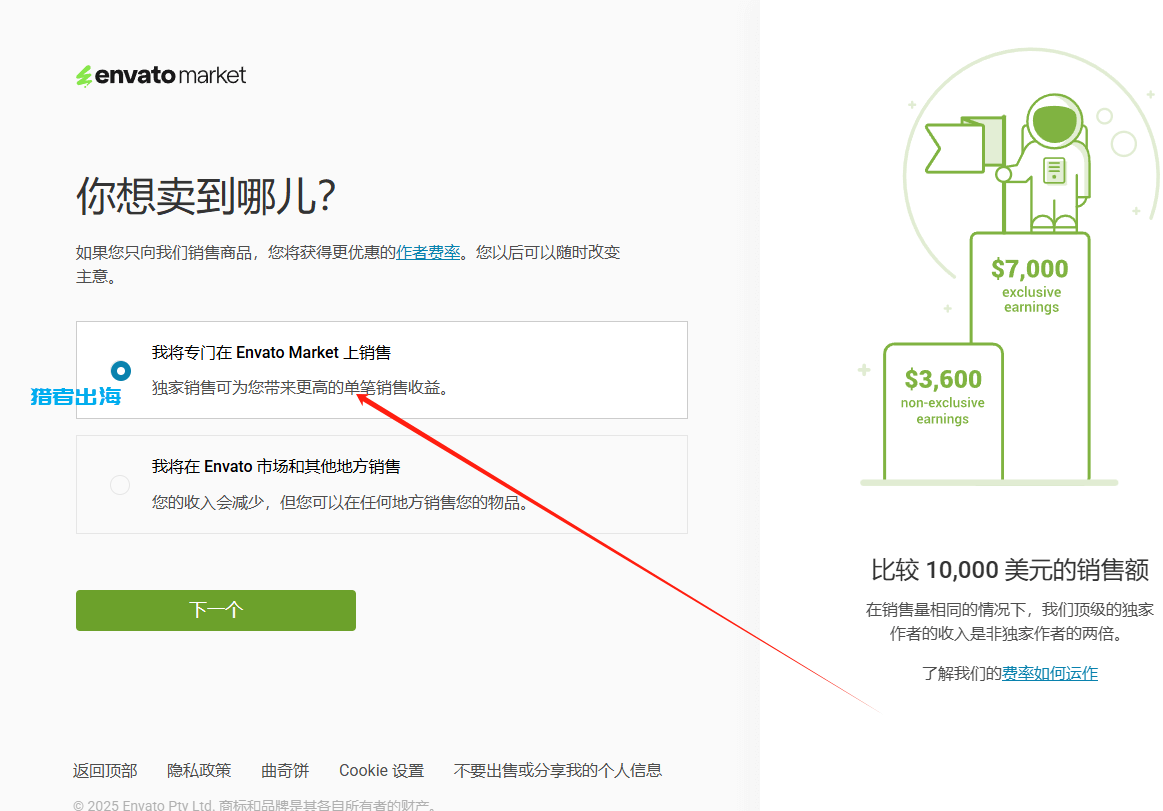Open the 隐私政策 footer link
The height and width of the screenshot is (811, 1163).
[200, 770]
